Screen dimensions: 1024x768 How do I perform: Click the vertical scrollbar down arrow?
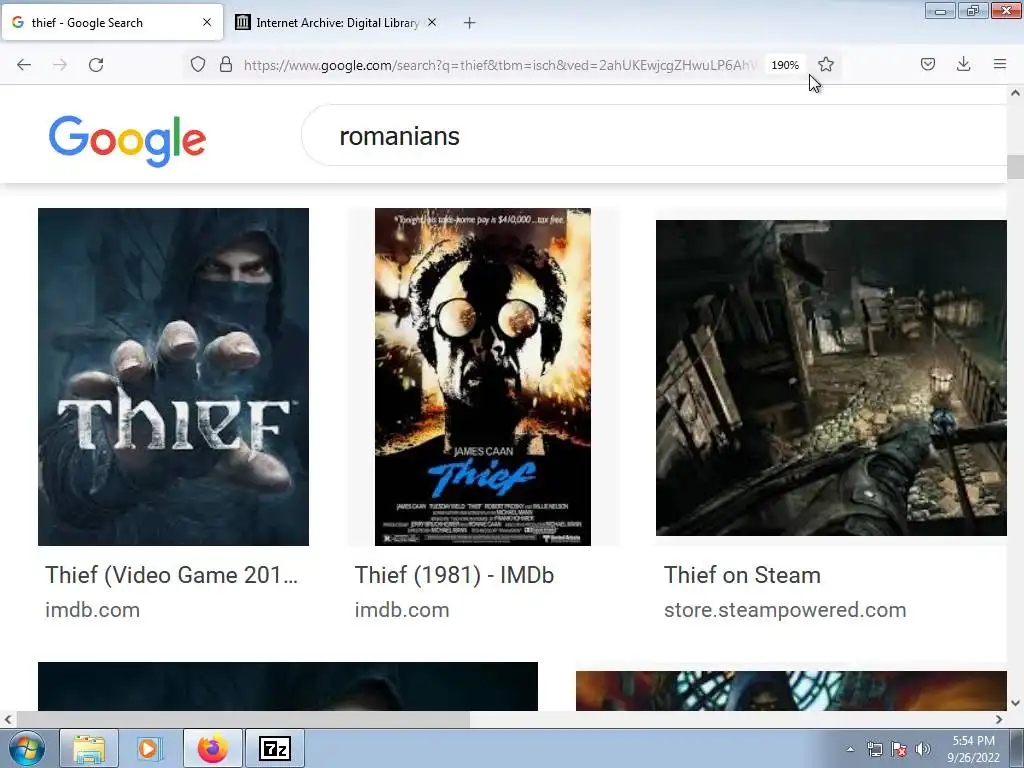point(1015,703)
